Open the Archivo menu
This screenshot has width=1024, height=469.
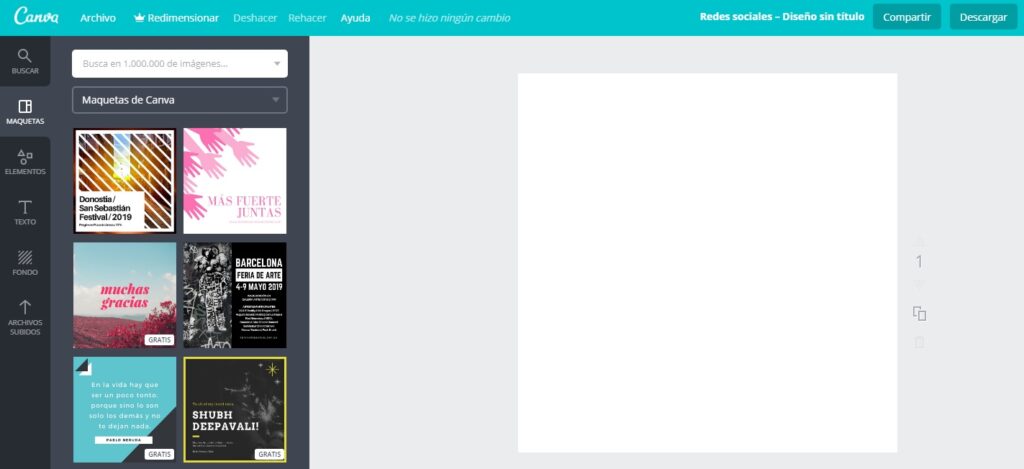click(98, 18)
